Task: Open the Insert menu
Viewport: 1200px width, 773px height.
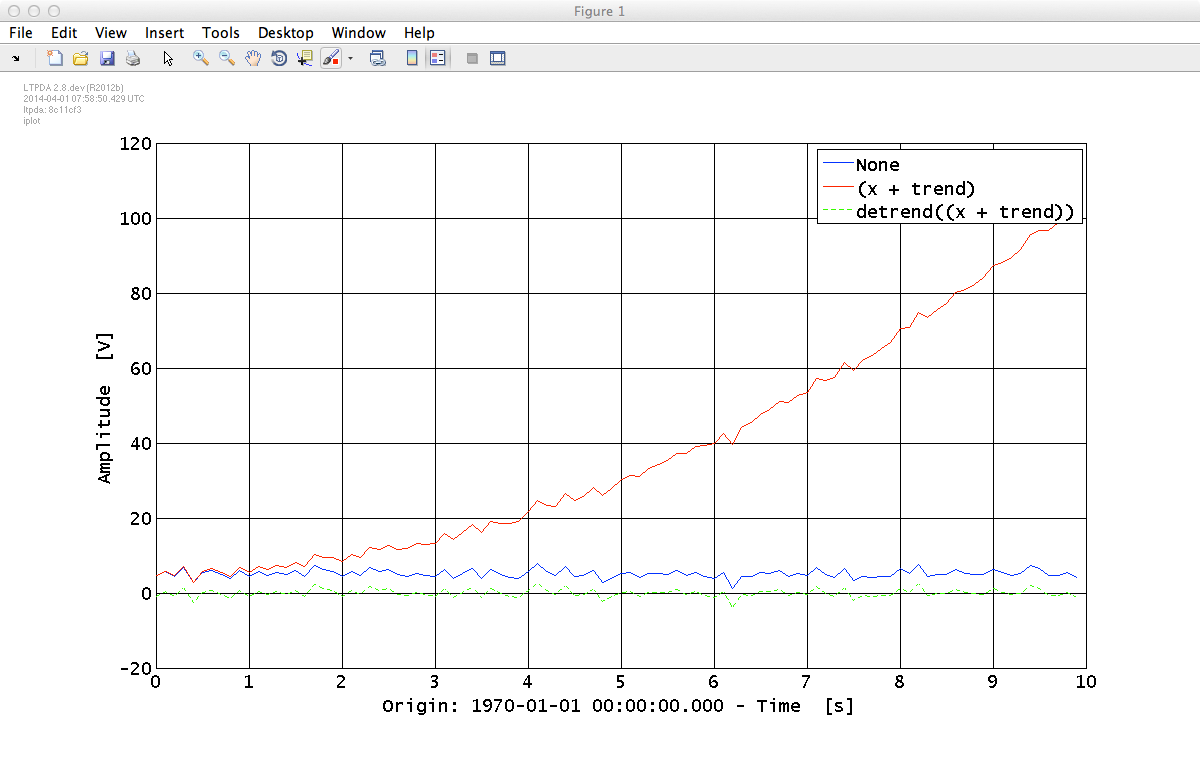Action: 164,33
